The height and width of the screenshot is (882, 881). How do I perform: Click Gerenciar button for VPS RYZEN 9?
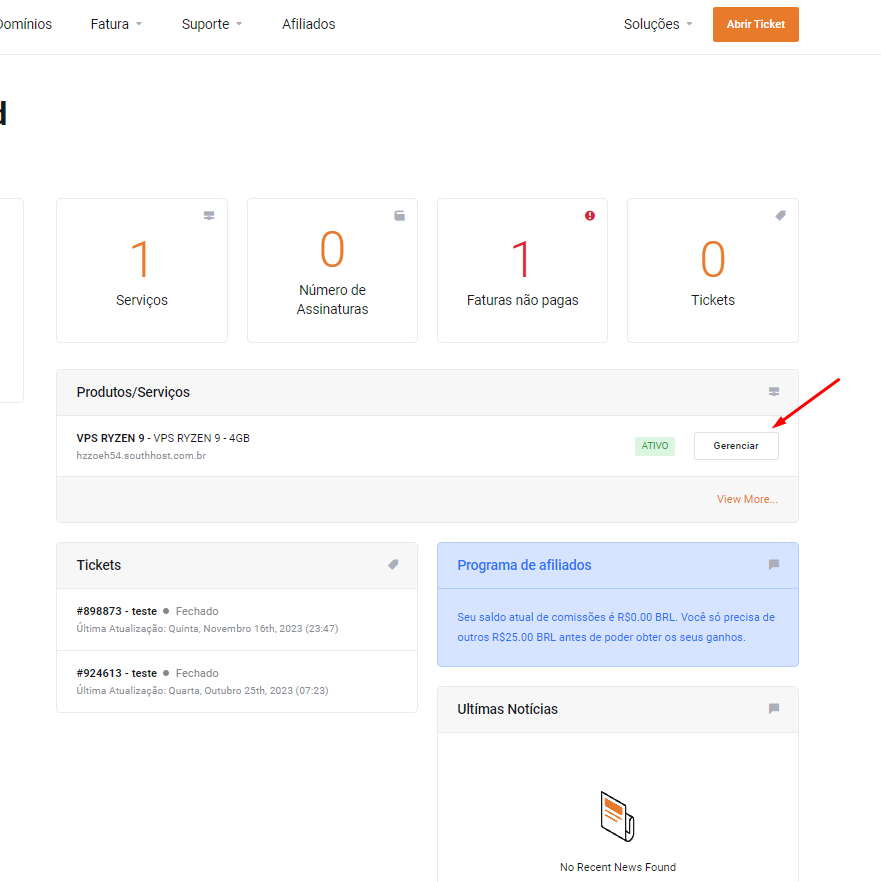pyautogui.click(x=736, y=446)
